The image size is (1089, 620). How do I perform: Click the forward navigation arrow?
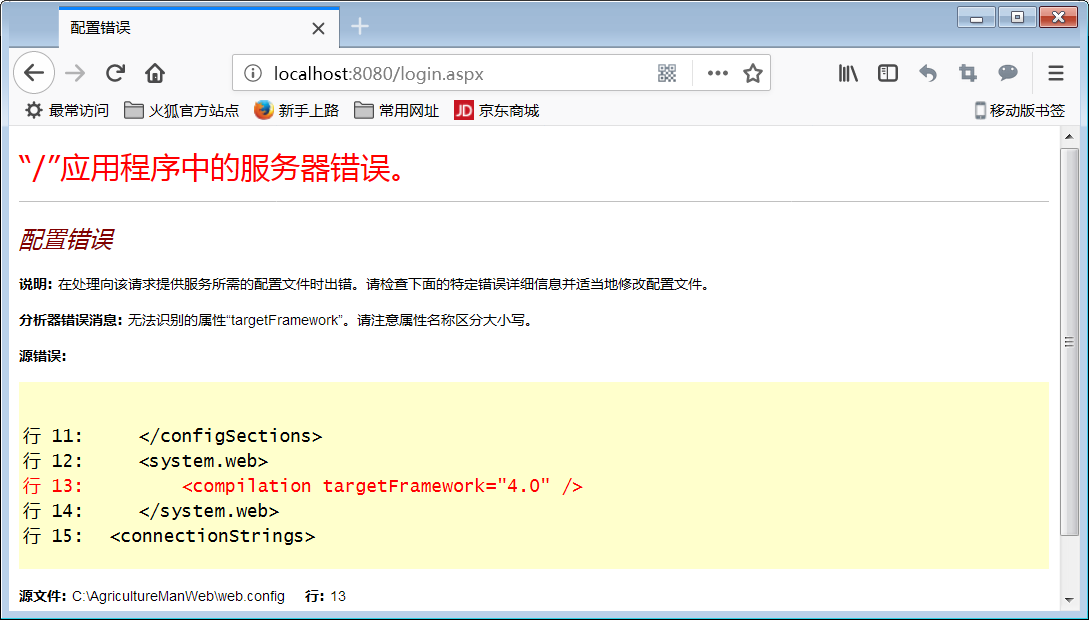(x=75, y=73)
